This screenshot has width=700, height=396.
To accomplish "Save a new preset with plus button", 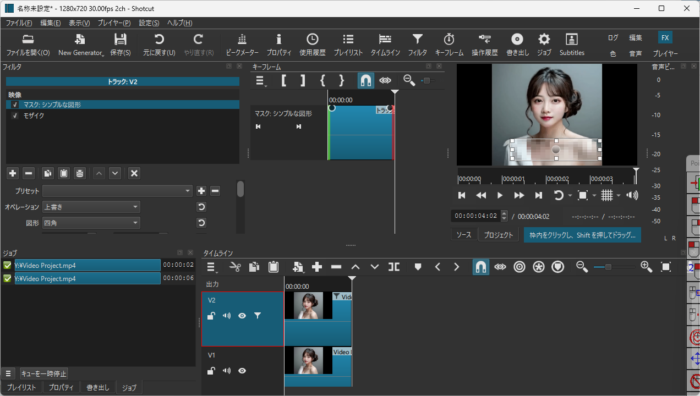I will pos(201,191).
